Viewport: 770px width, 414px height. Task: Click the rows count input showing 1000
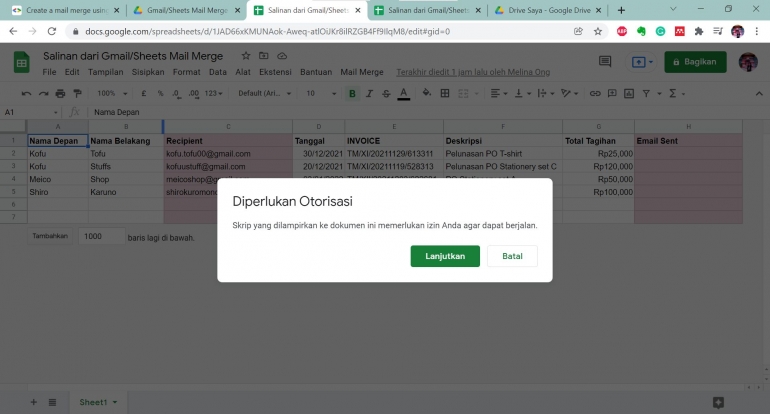[x=101, y=236]
